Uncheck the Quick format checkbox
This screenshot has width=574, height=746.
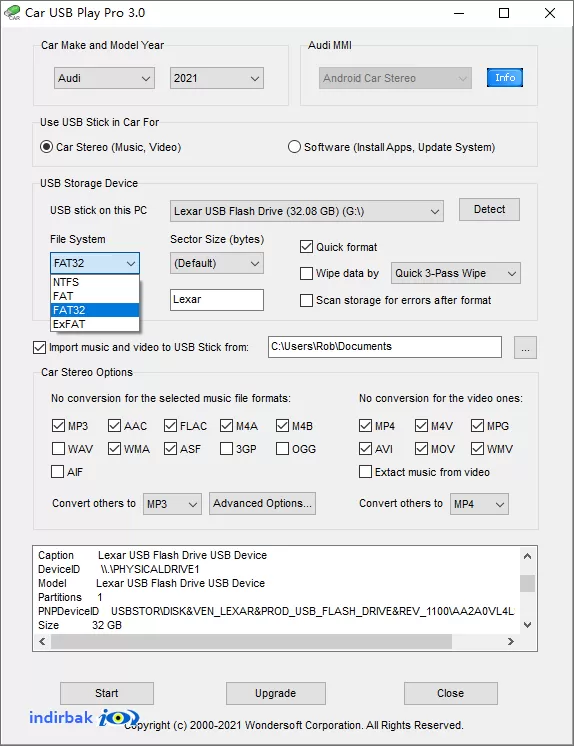click(306, 247)
